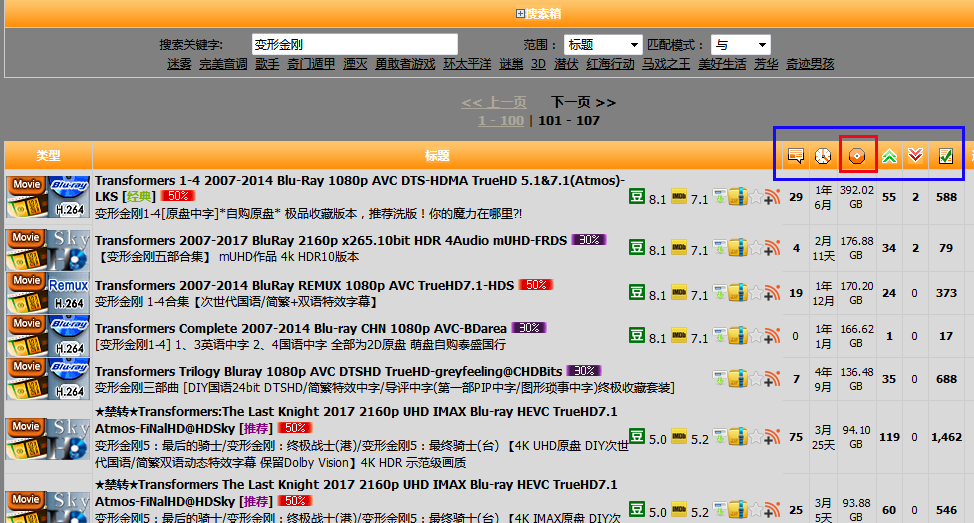Search hot keyword 完美音调
This screenshot has width=974, height=523.
coord(223,64)
